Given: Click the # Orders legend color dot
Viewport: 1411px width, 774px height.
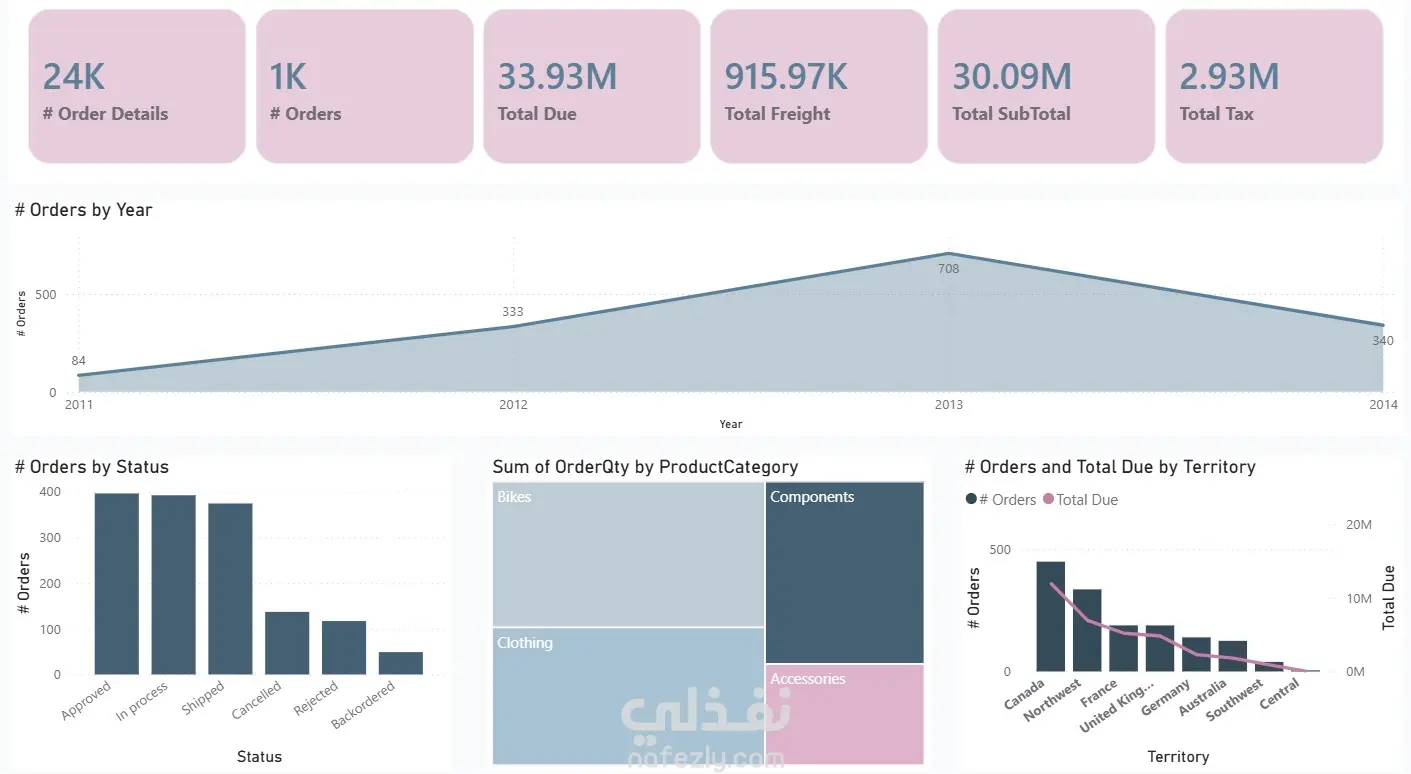Looking at the screenshot, I should (x=971, y=500).
